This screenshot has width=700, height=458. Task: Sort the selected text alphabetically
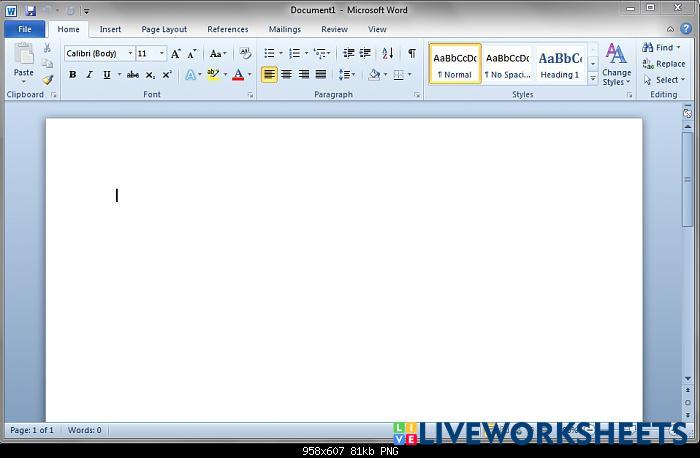tap(389, 54)
